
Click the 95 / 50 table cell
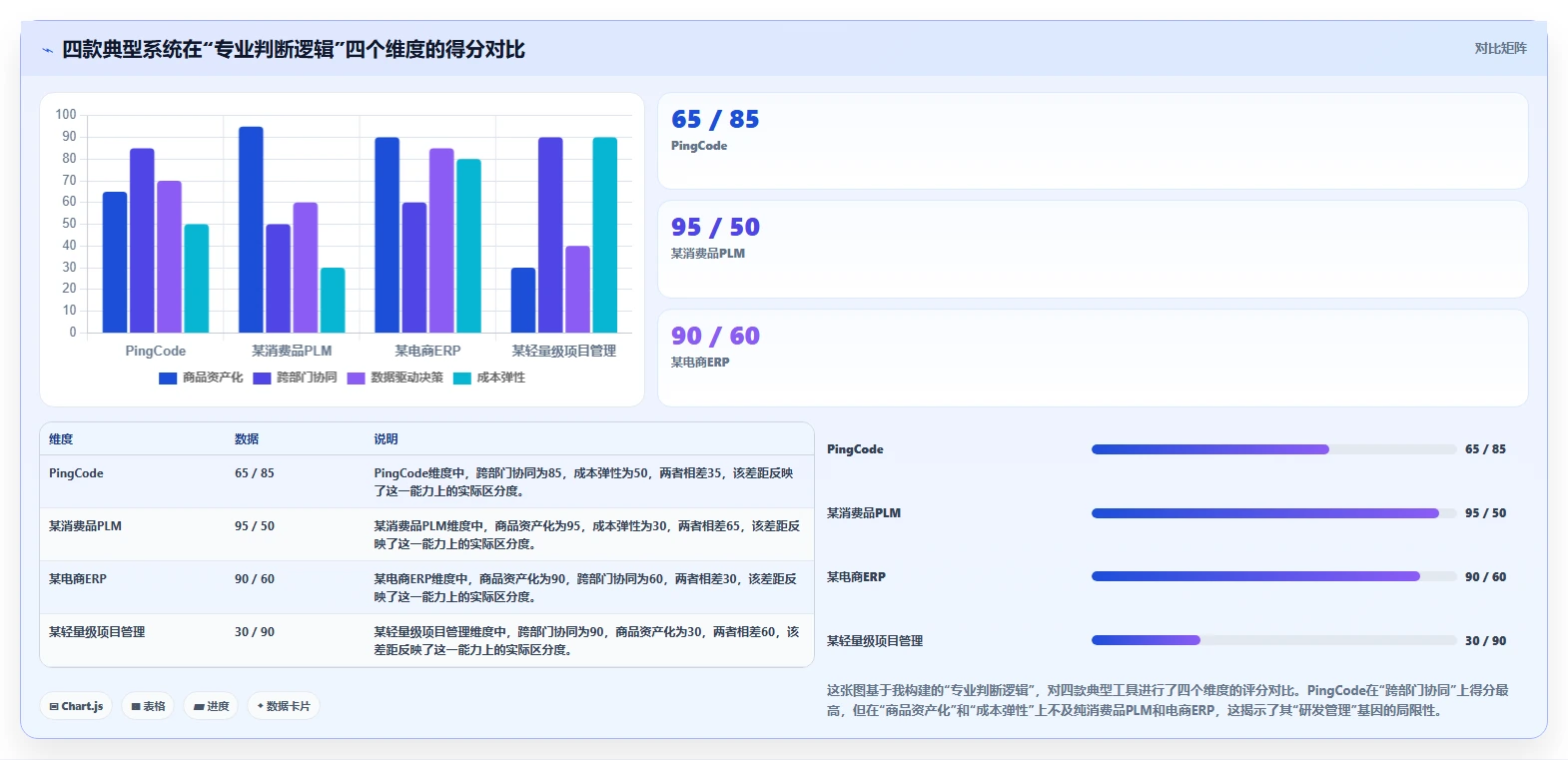click(x=255, y=526)
